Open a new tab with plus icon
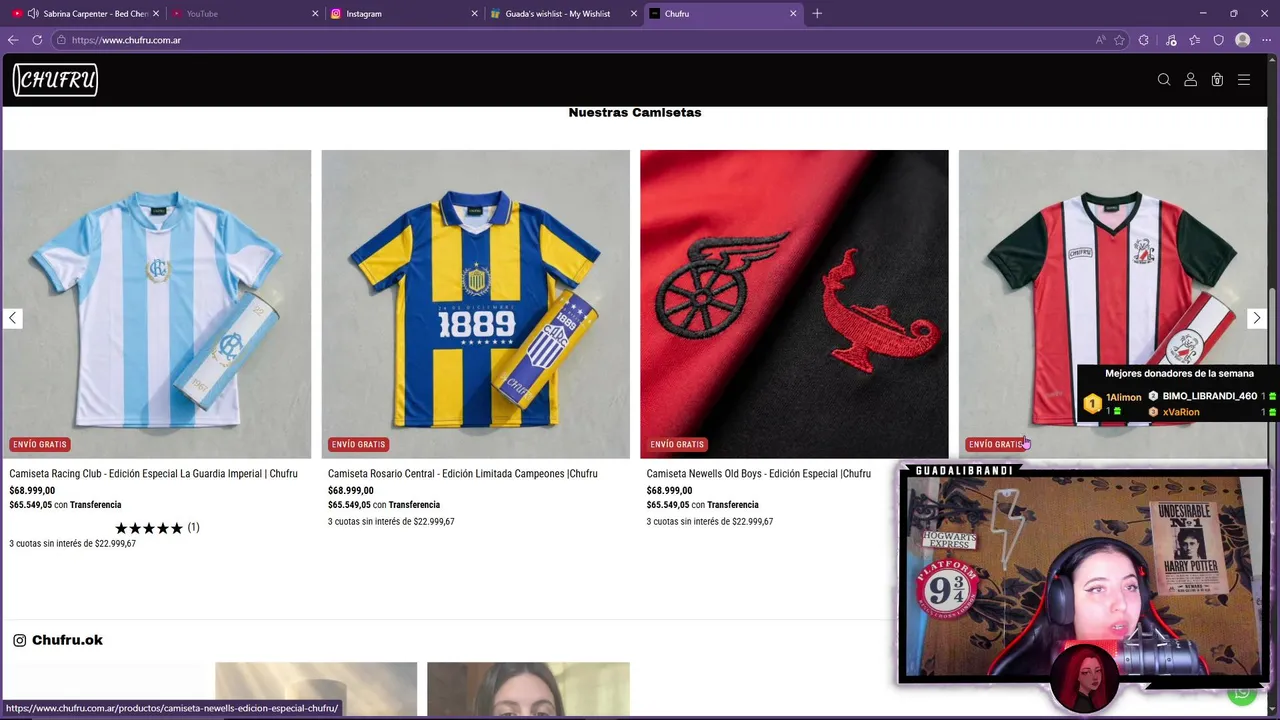Screen dimensions: 1280x720 [817, 13]
